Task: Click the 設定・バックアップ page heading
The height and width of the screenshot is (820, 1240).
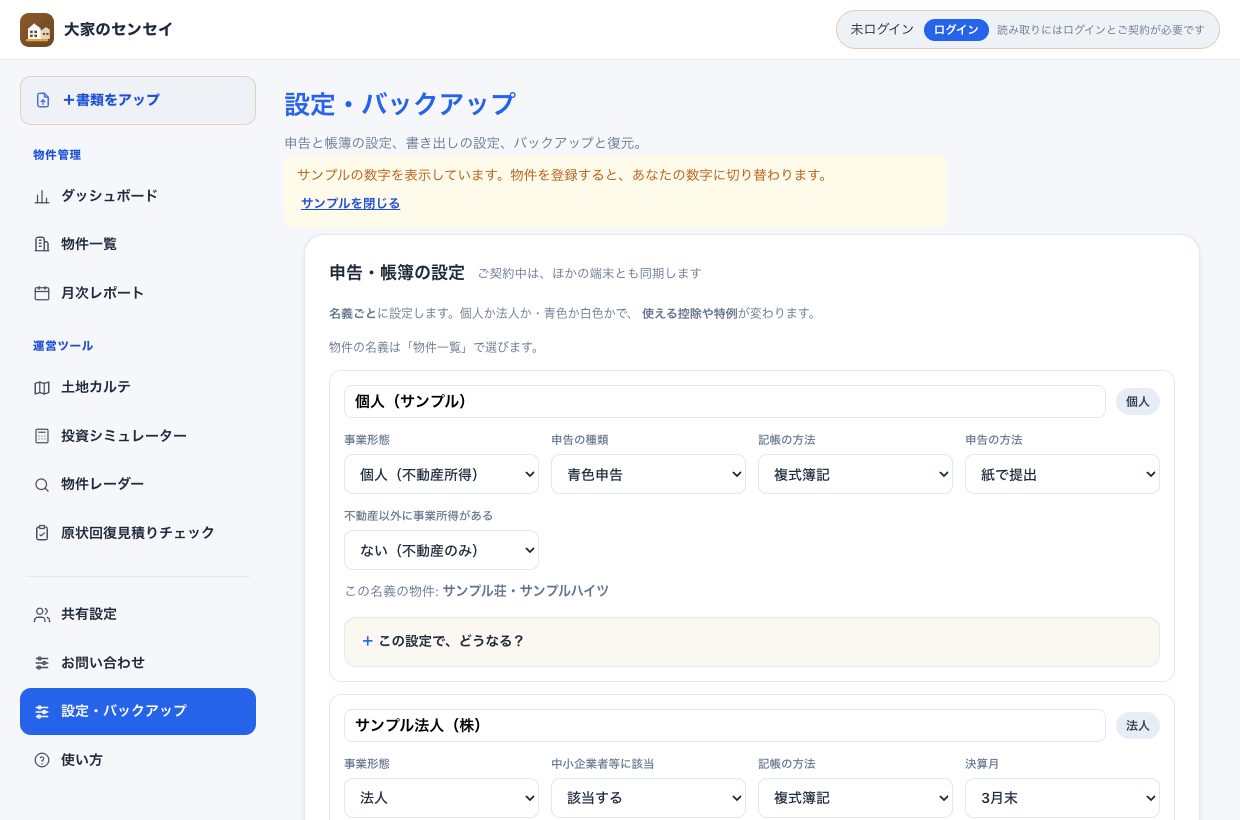Action: [400, 104]
